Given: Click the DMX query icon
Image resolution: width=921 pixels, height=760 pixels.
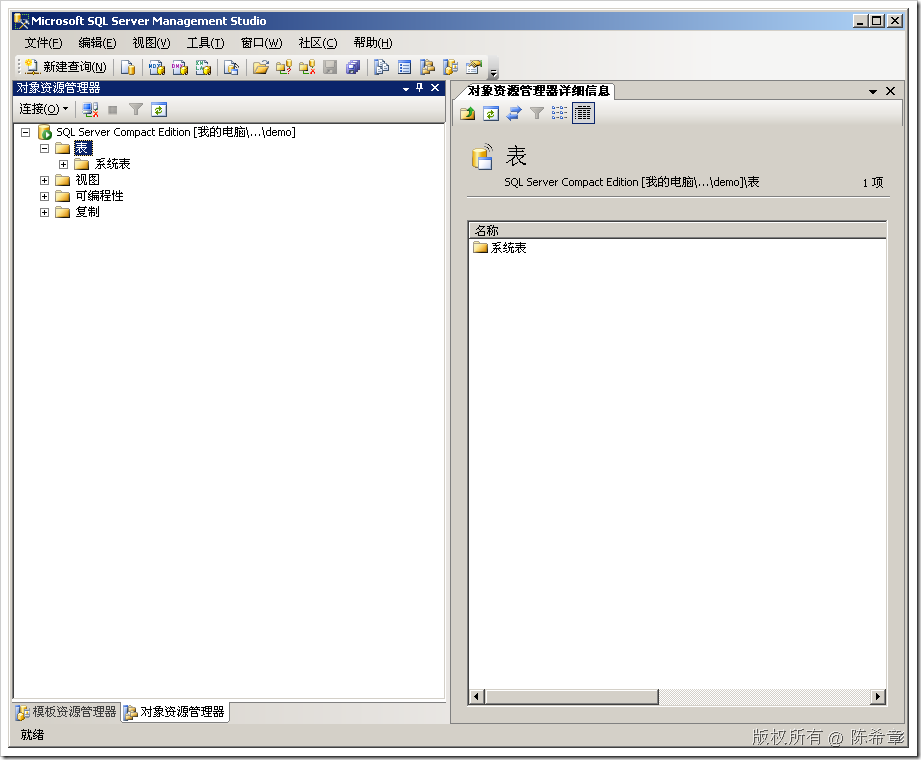Looking at the screenshot, I should (x=180, y=68).
